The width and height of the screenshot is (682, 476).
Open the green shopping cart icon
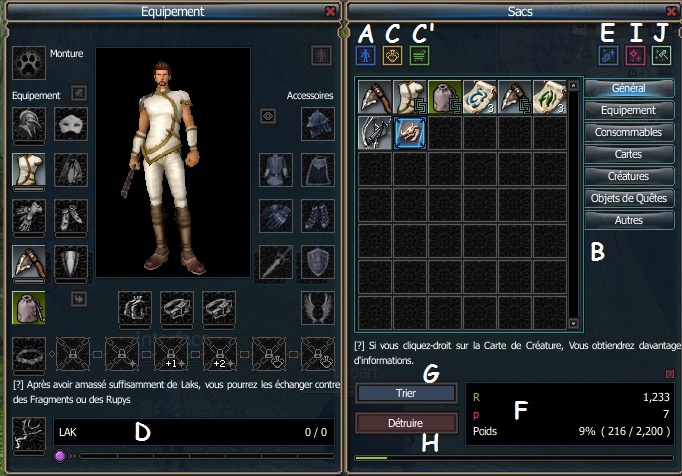[419, 56]
